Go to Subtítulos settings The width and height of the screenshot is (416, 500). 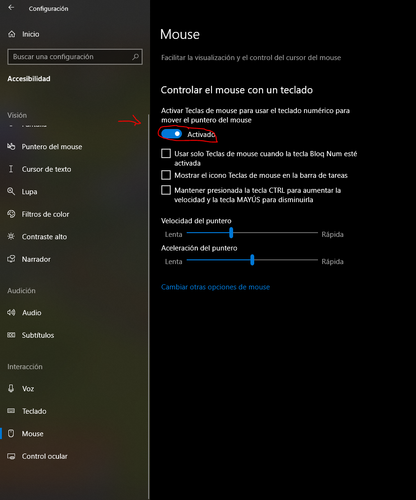pos(38,335)
